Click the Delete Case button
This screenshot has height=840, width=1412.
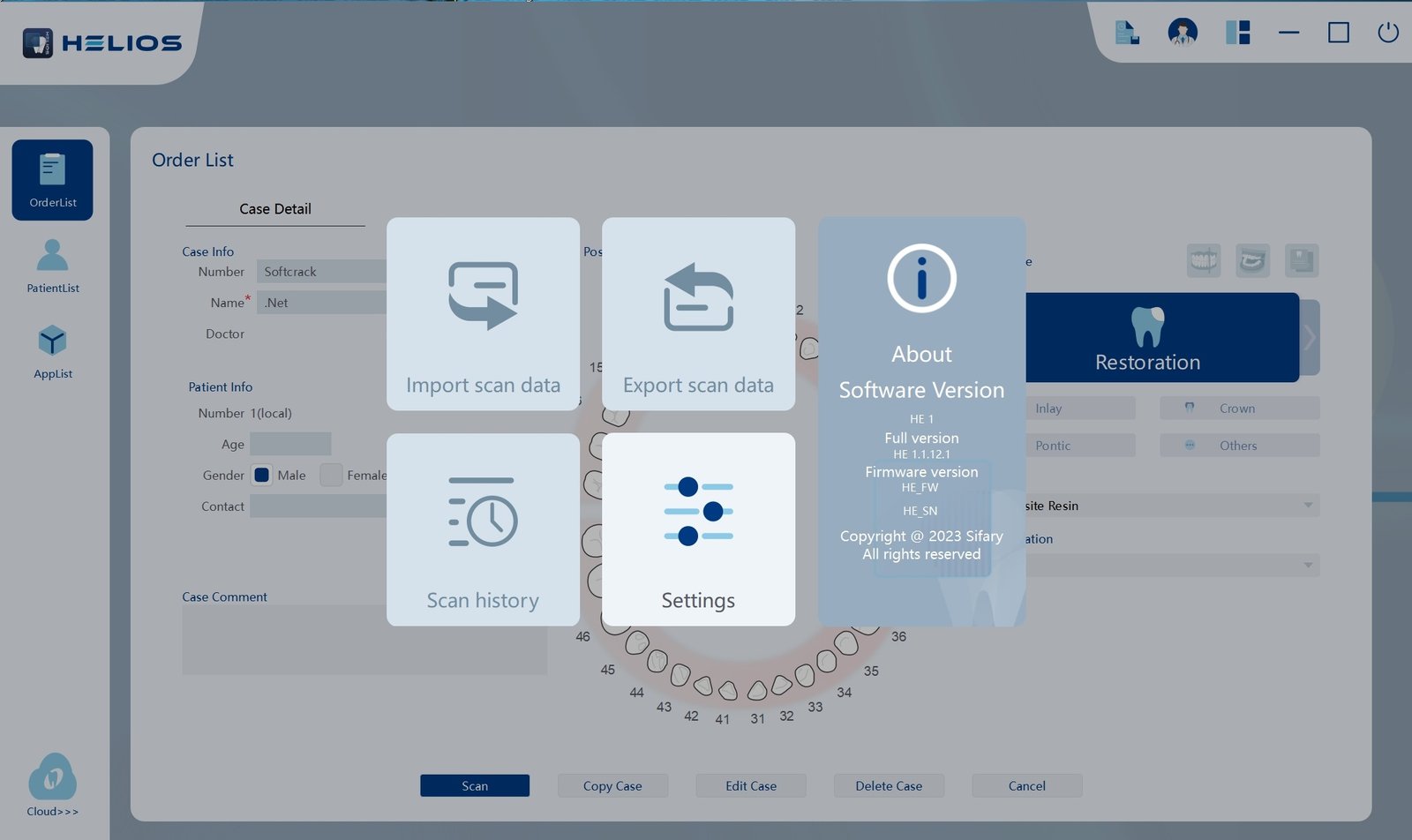pyautogui.click(x=889, y=785)
